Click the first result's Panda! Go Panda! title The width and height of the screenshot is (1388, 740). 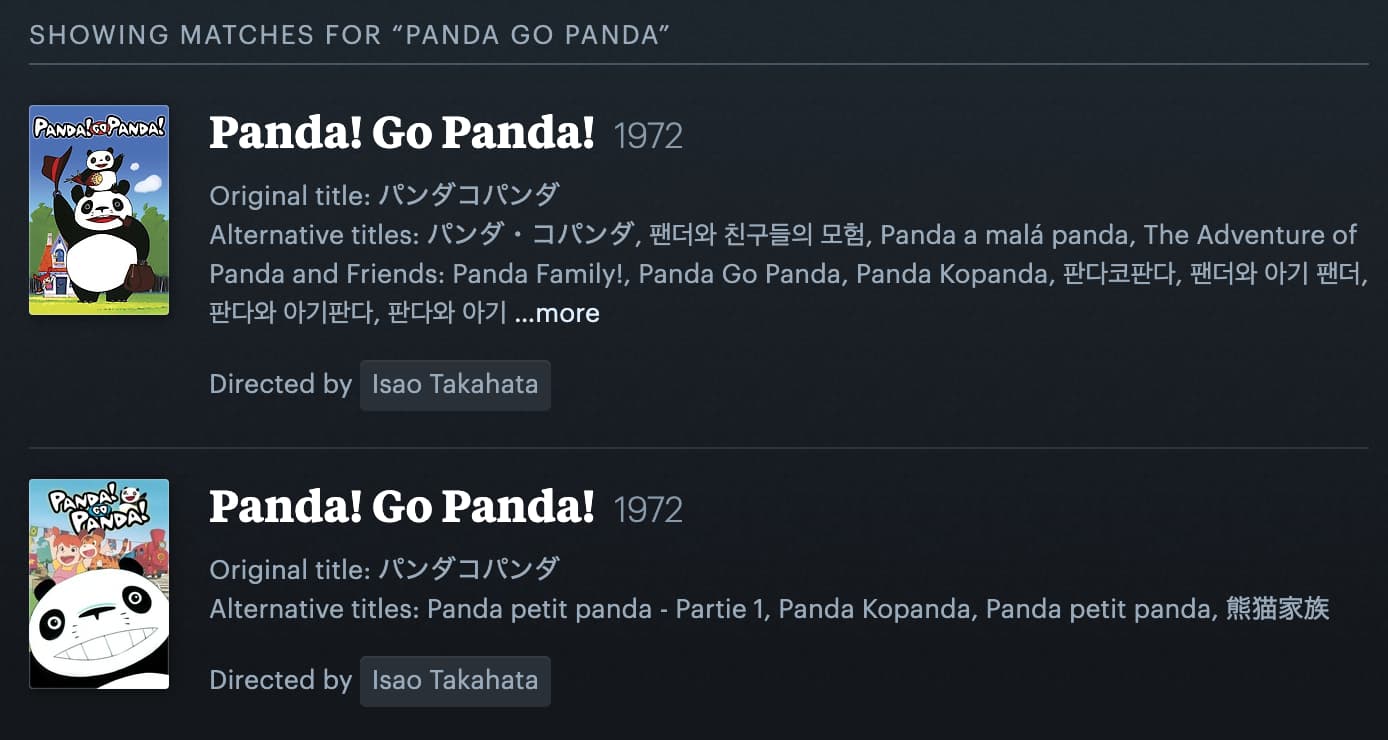coord(402,133)
